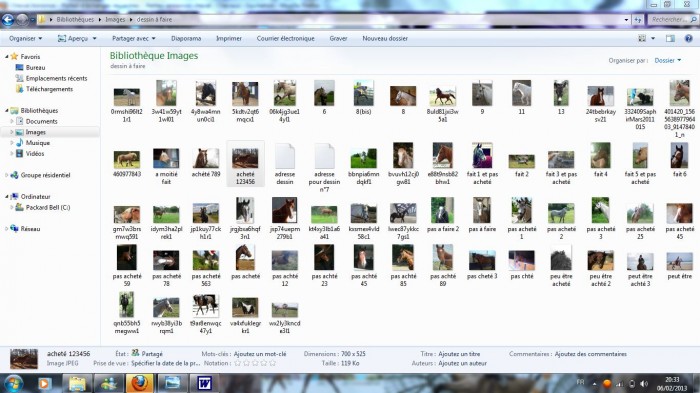Open Word from the taskbar
This screenshot has width=700, height=393.
pos(204,383)
